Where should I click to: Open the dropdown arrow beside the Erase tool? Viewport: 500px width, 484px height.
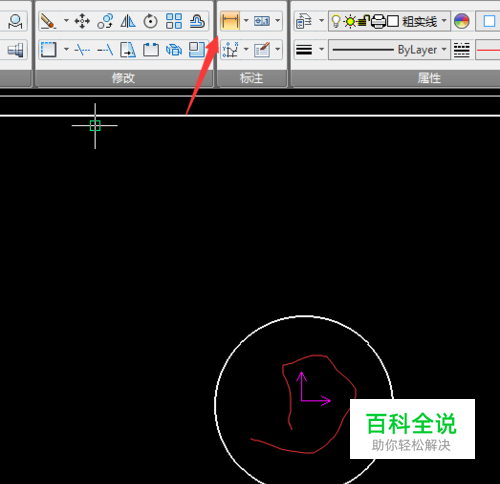tap(66, 21)
